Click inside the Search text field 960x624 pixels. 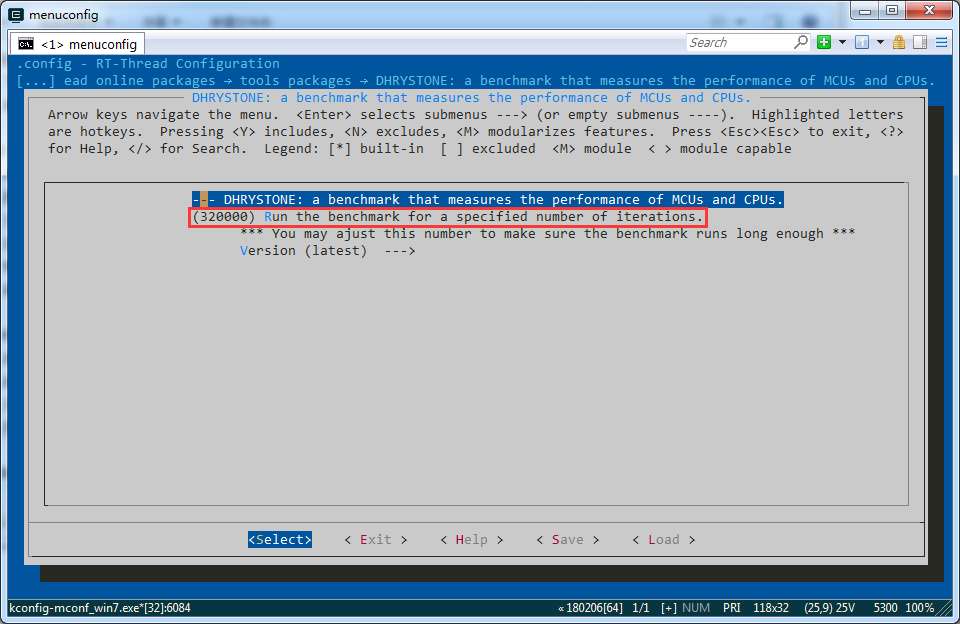pyautogui.click(x=738, y=42)
